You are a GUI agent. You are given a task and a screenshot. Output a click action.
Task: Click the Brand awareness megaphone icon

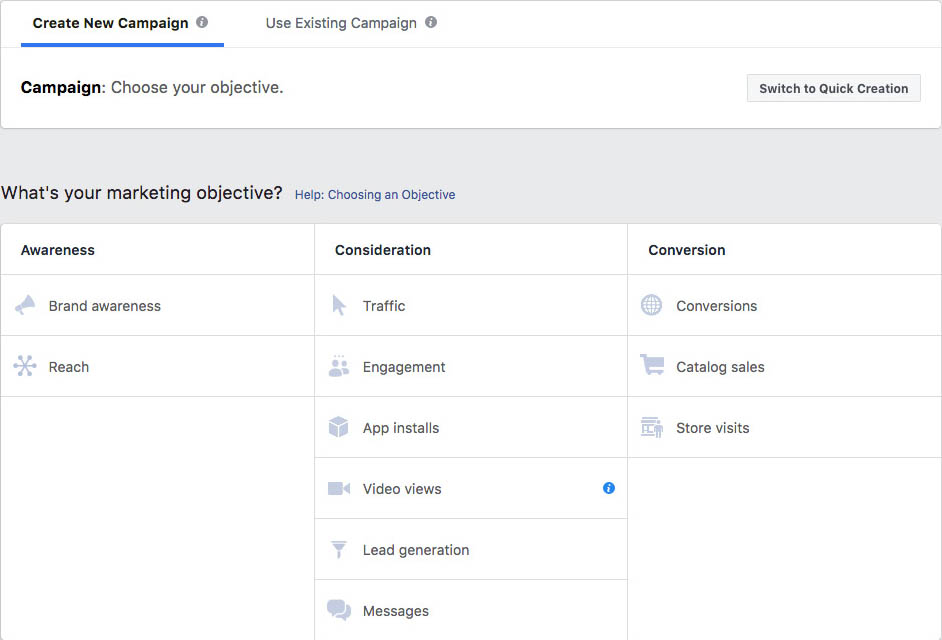(25, 306)
